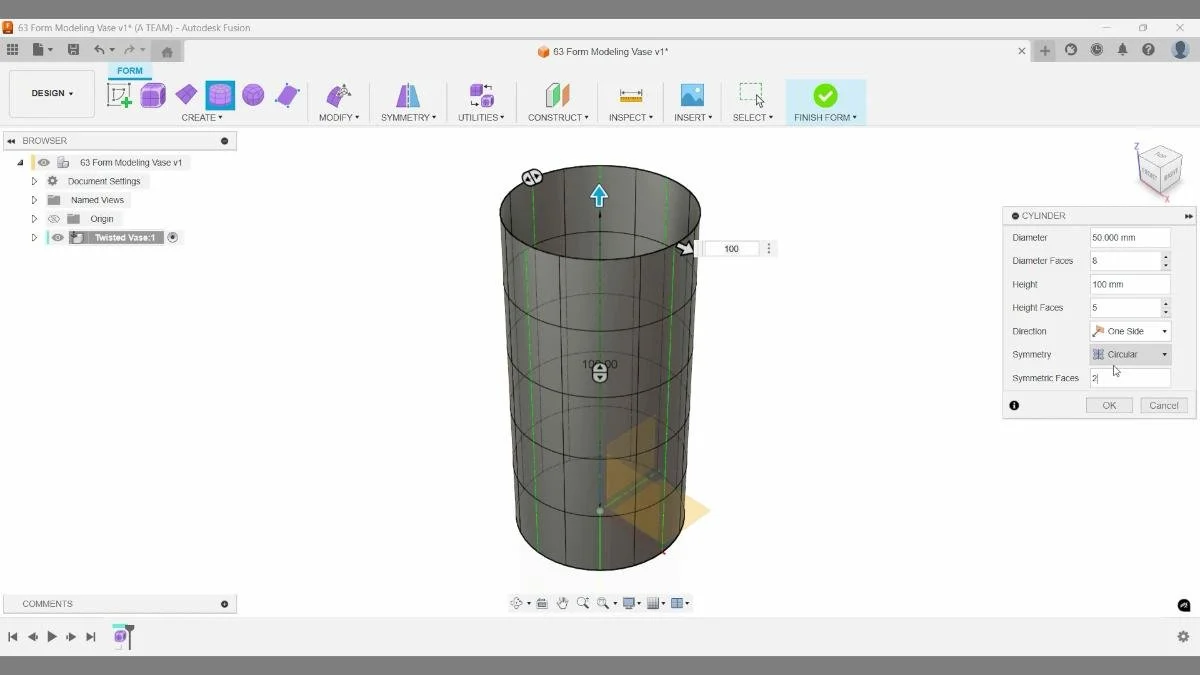Image resolution: width=1200 pixels, height=675 pixels.
Task: Hide the 63 Form Modeling Vase v1 component
Action: 43,162
